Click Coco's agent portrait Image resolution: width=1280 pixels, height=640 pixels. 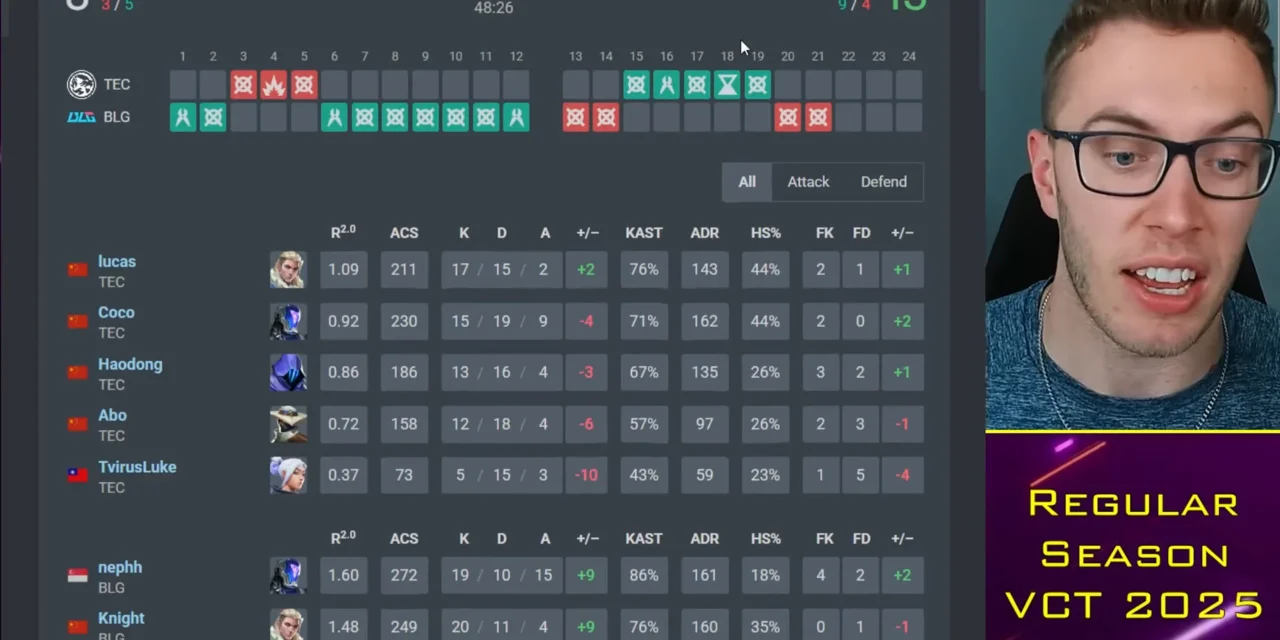click(288, 321)
